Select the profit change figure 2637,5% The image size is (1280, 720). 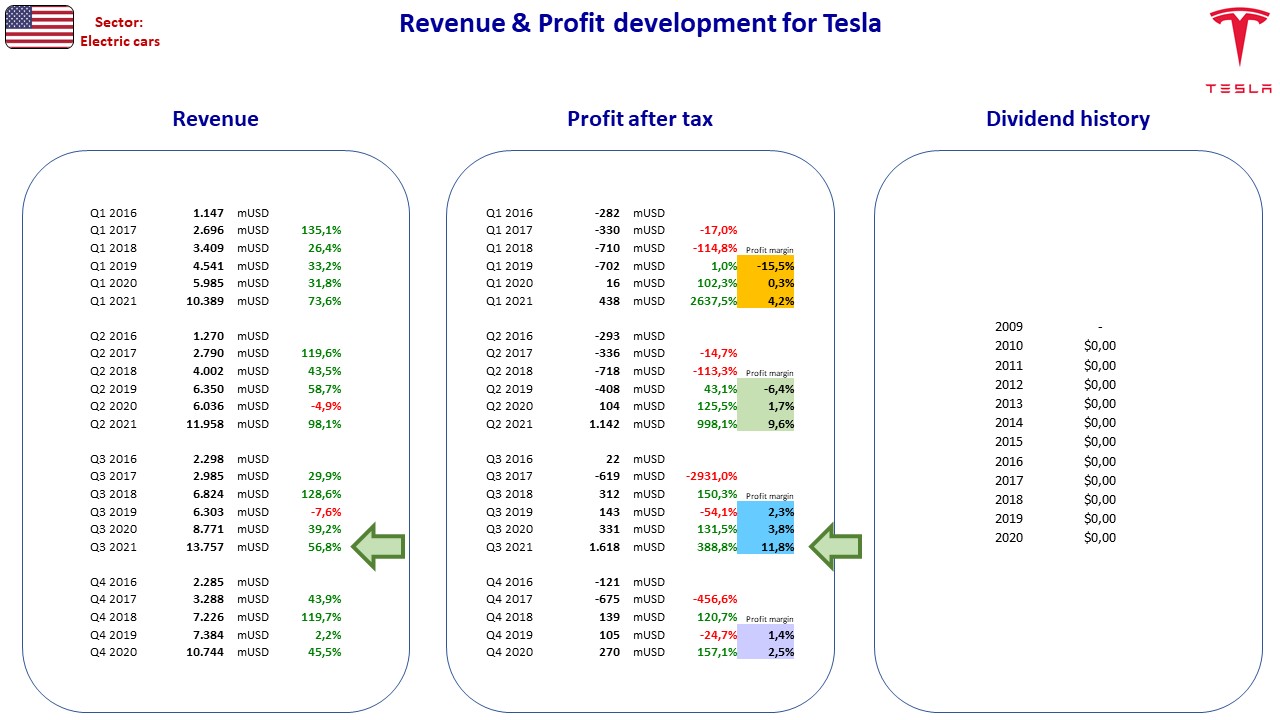point(714,301)
